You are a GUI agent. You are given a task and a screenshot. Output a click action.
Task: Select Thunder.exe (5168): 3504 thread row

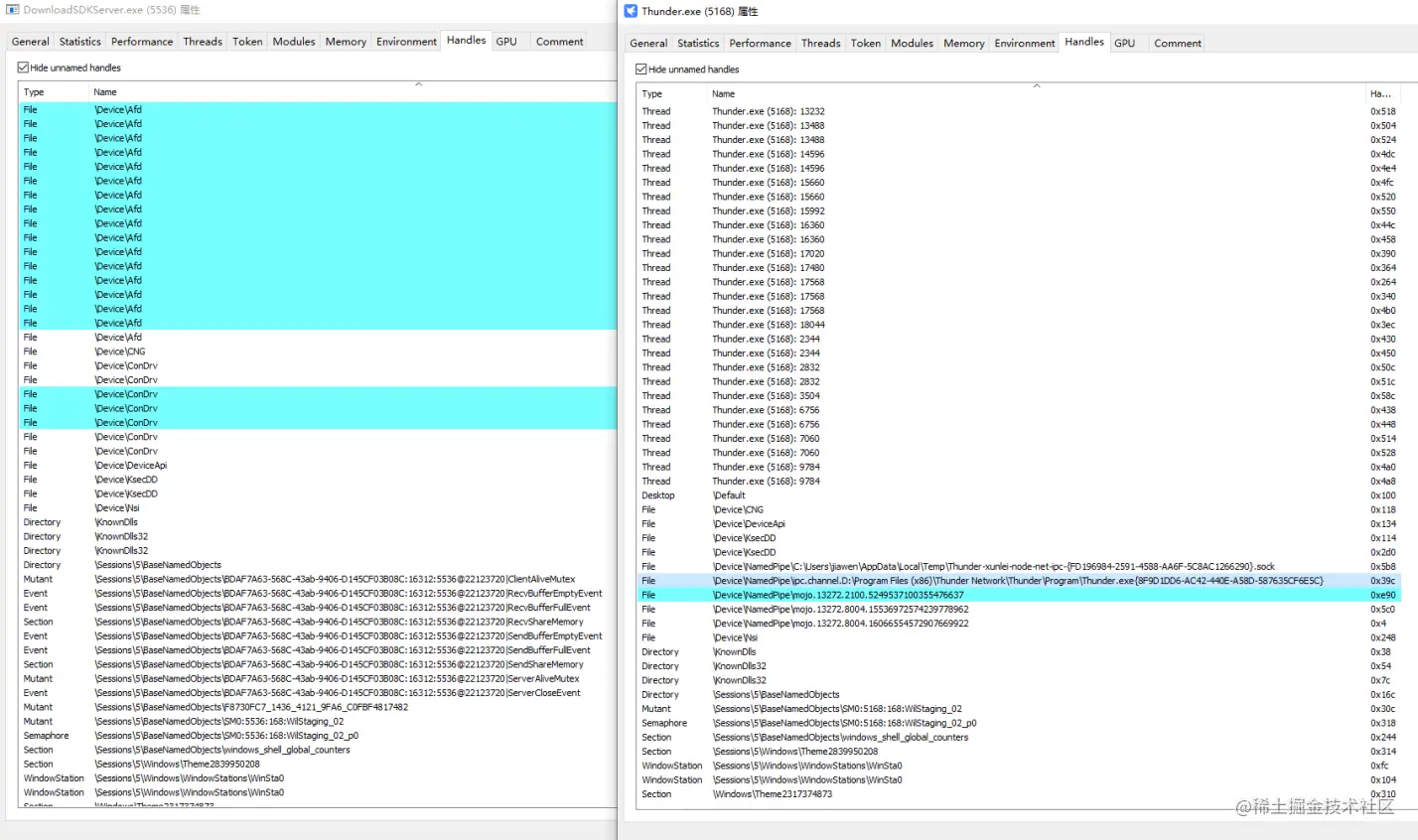click(x=1018, y=396)
